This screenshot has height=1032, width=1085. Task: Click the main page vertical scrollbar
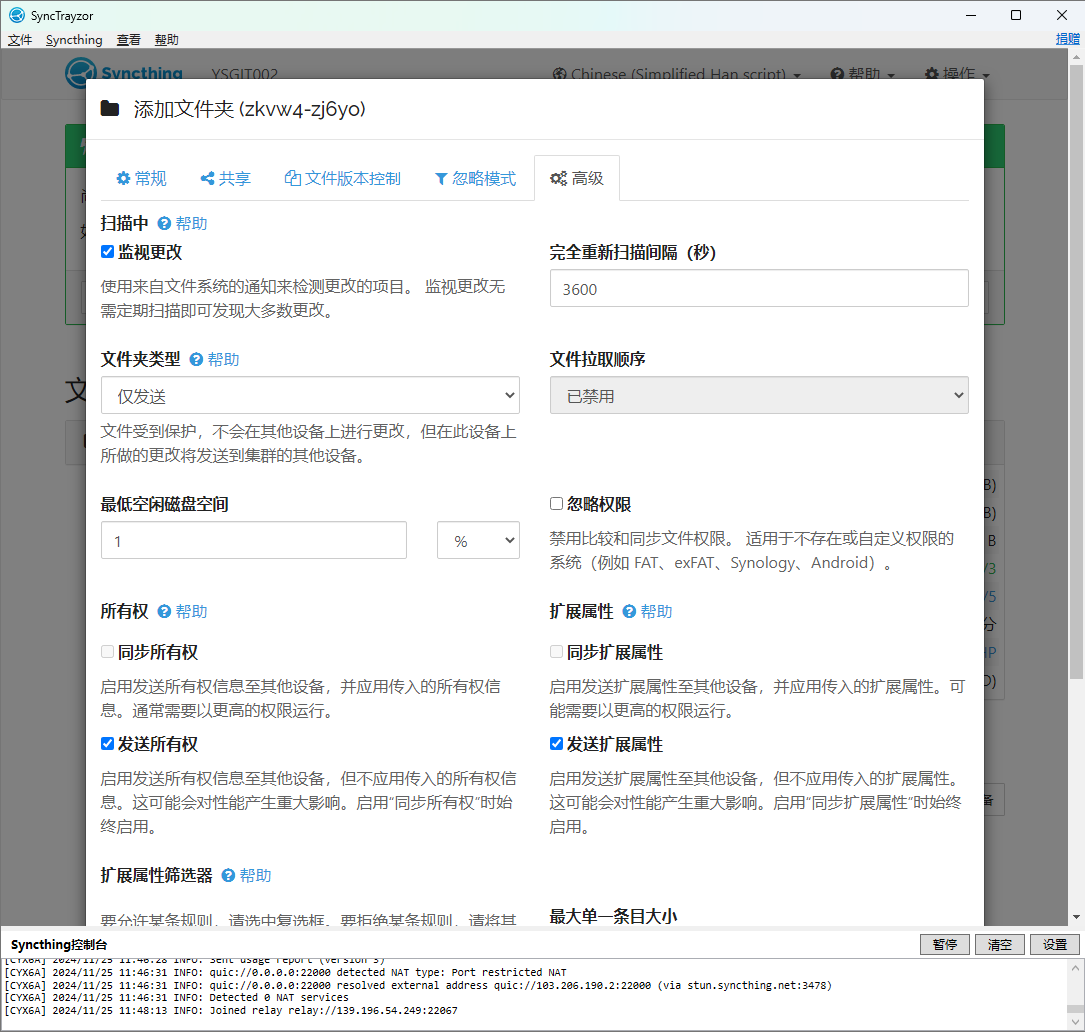(1076, 373)
